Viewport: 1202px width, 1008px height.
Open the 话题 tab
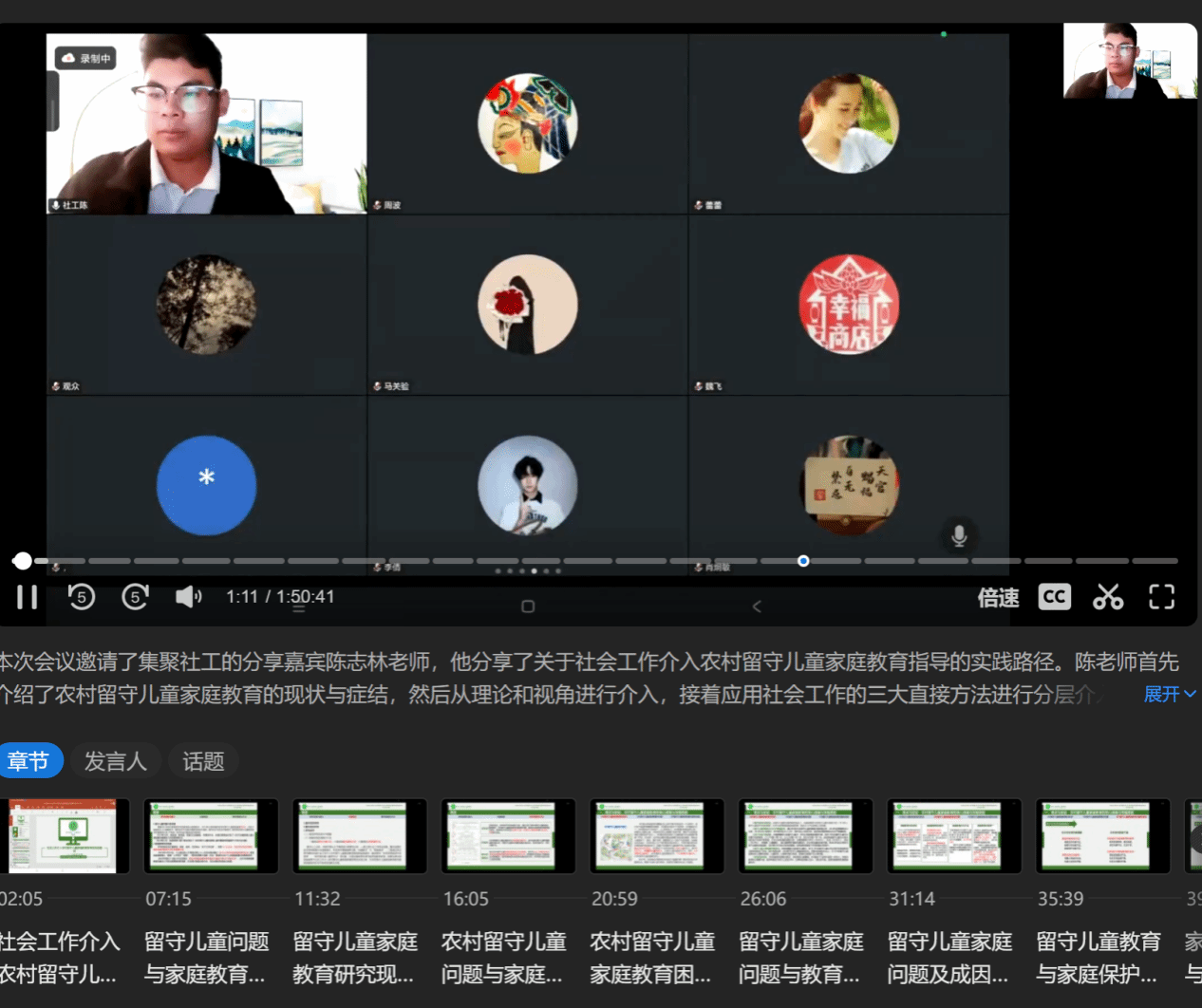tap(203, 761)
